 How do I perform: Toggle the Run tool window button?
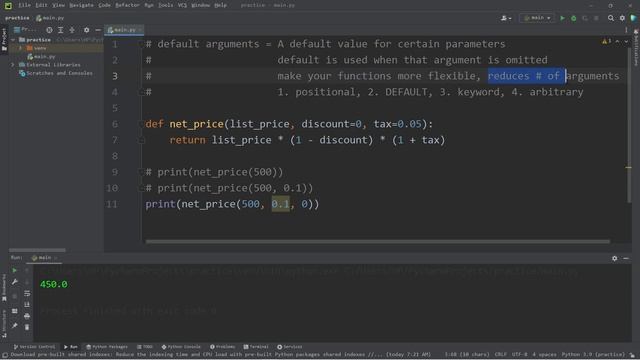pos(71,347)
